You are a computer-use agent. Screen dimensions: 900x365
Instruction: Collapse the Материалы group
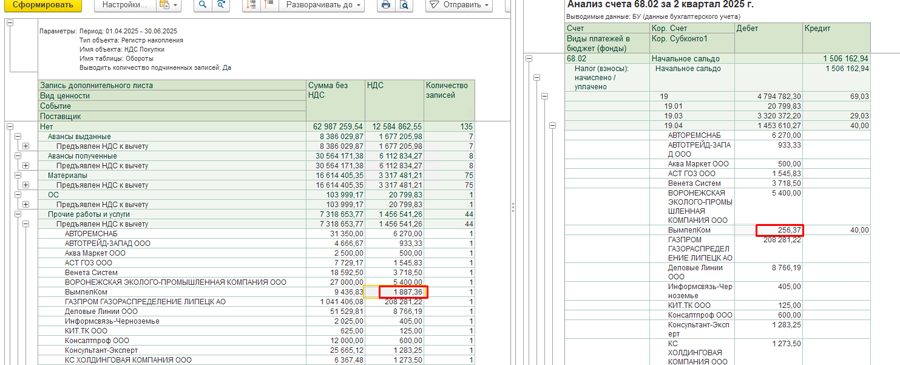tap(18, 175)
